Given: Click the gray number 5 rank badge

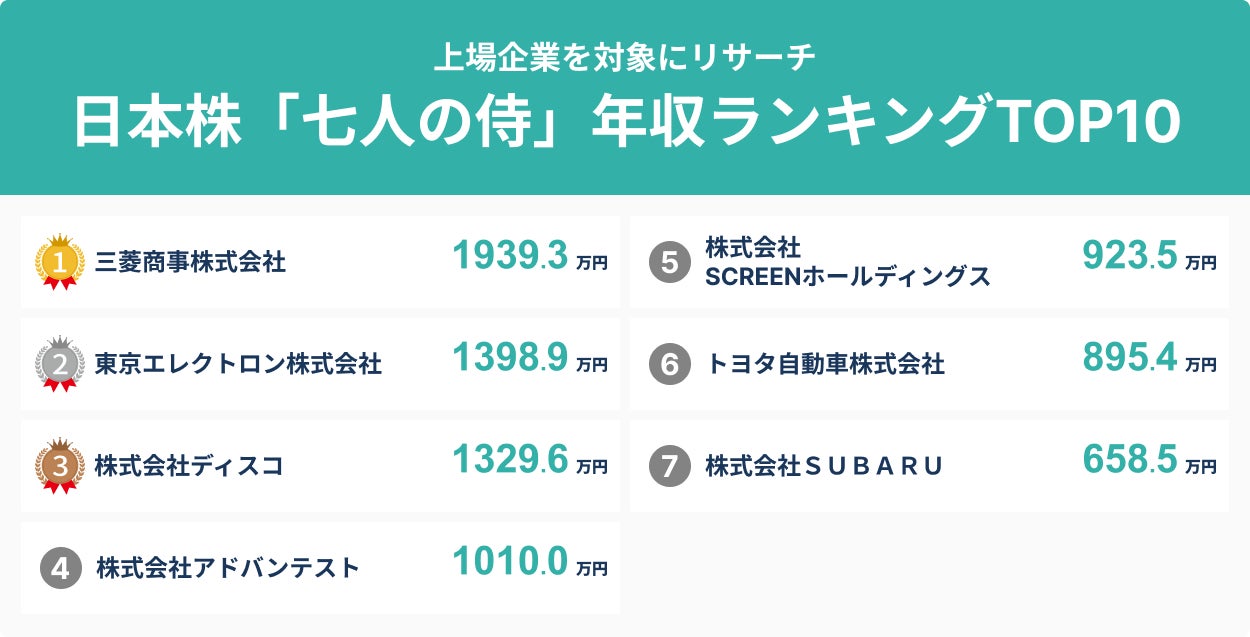Looking at the screenshot, I should [669, 262].
